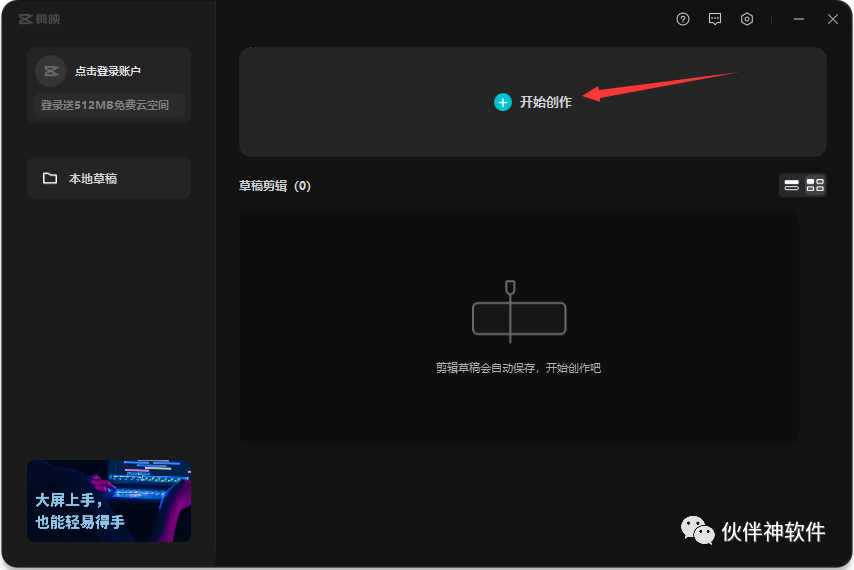Click the teal plus icon beside 开始创作

[503, 102]
